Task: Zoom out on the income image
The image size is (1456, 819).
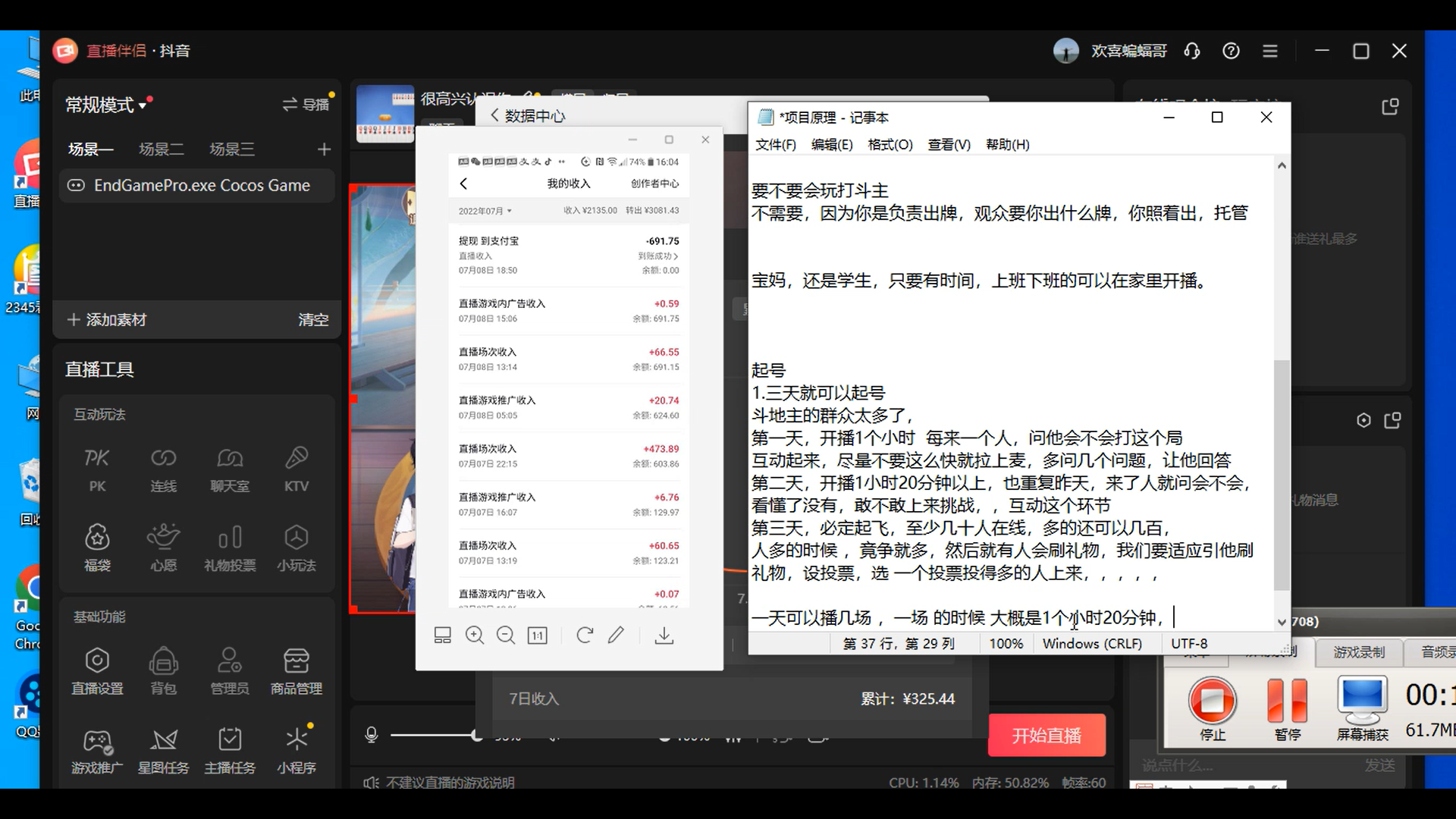Action: coord(506,635)
